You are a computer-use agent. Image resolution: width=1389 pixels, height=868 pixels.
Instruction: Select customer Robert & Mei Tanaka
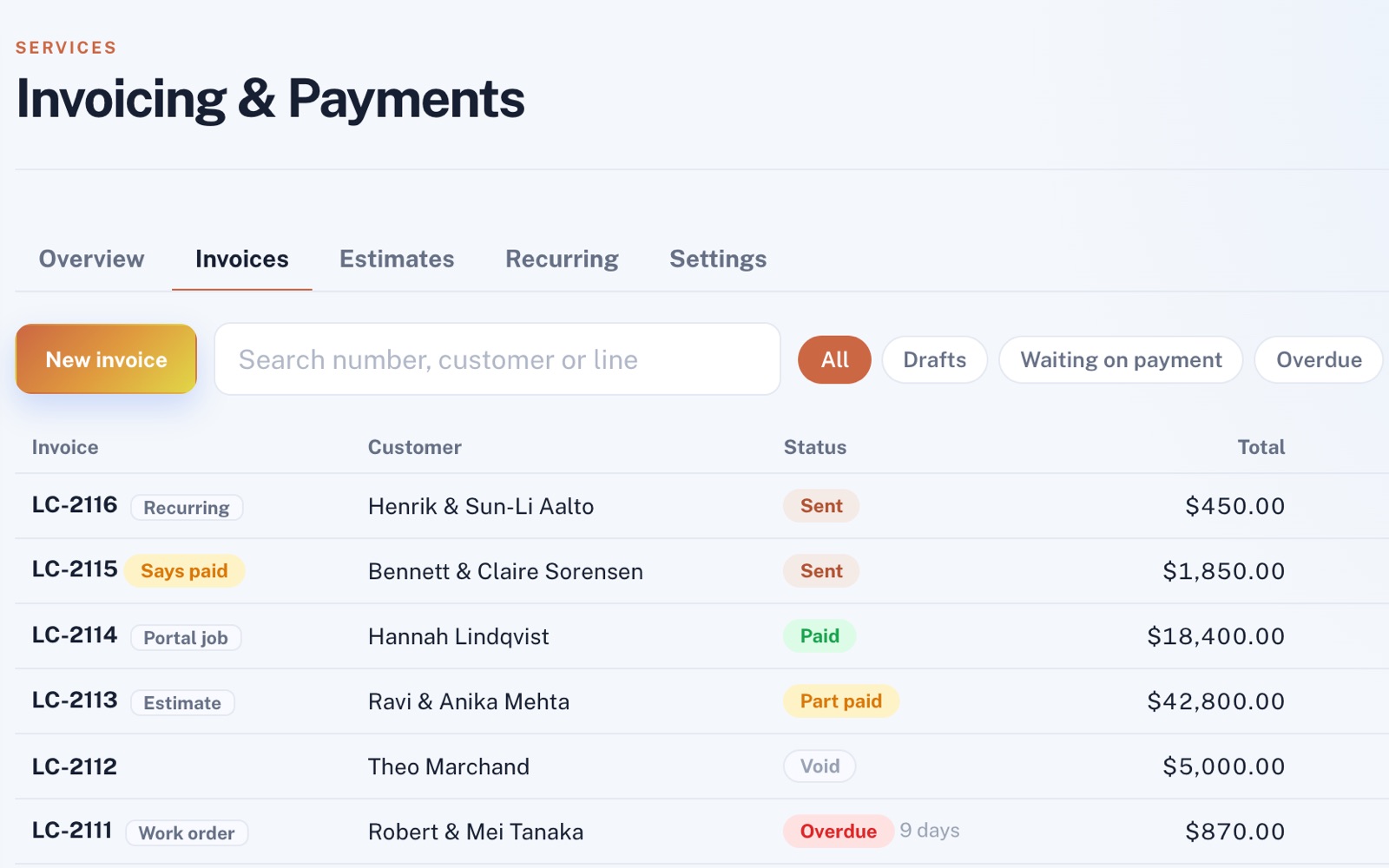[476, 832]
